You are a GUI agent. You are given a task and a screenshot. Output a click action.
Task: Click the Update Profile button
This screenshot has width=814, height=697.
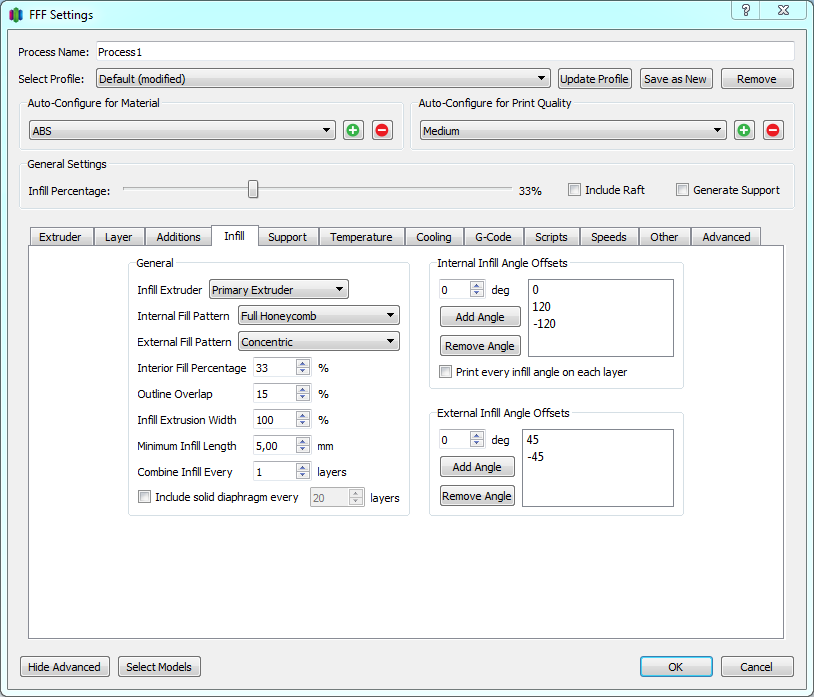(594, 79)
